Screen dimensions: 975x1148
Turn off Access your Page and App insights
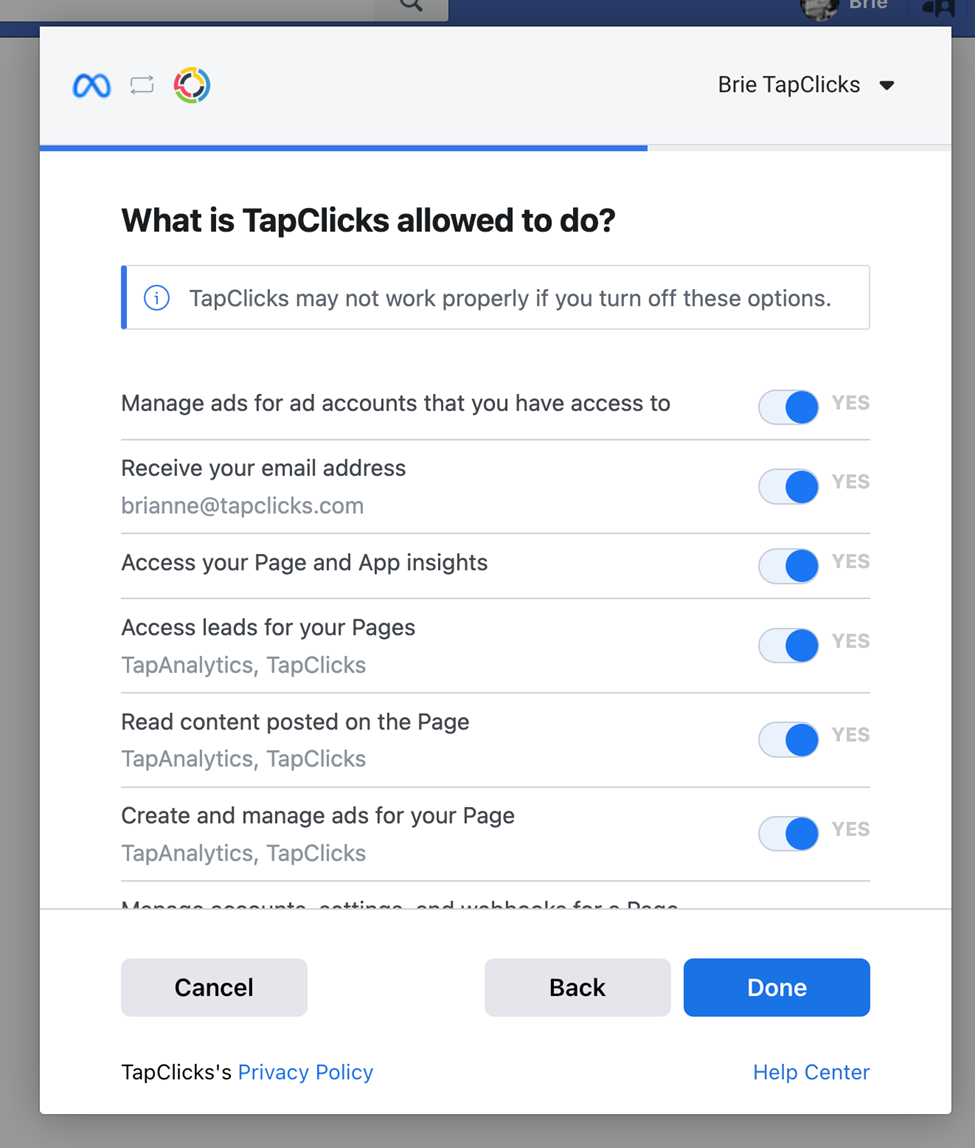pyautogui.click(x=788, y=566)
